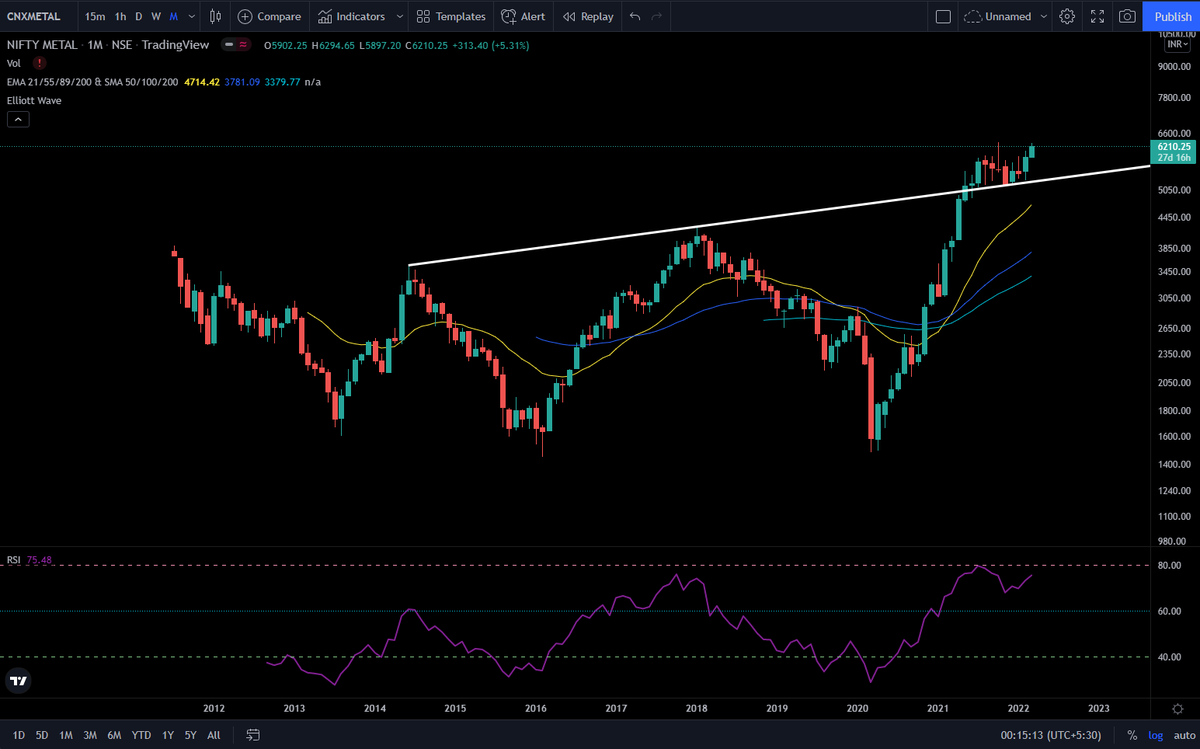
Task: Open the INR currency dropdown
Action: point(1175,46)
